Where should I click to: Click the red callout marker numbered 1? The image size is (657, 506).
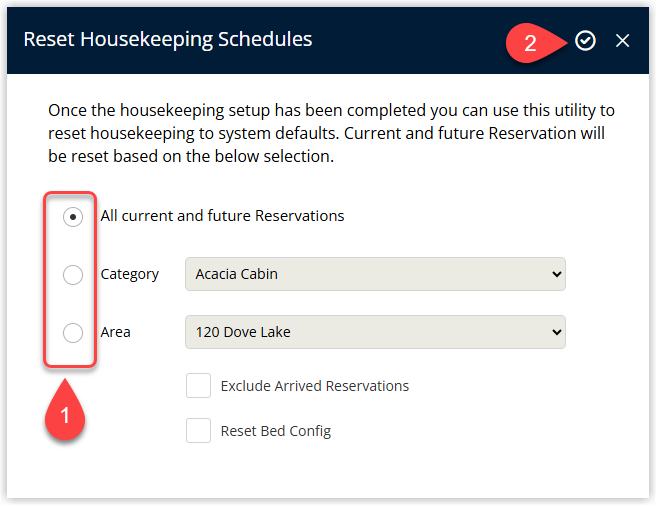65,410
